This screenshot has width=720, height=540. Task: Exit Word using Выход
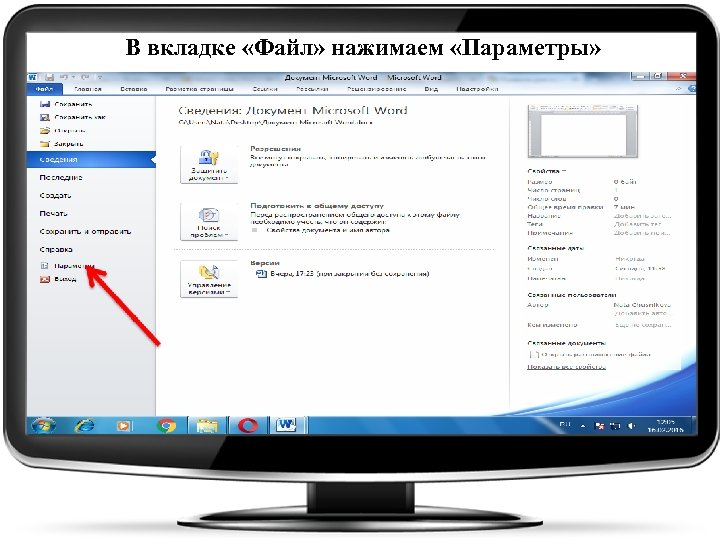(58, 279)
